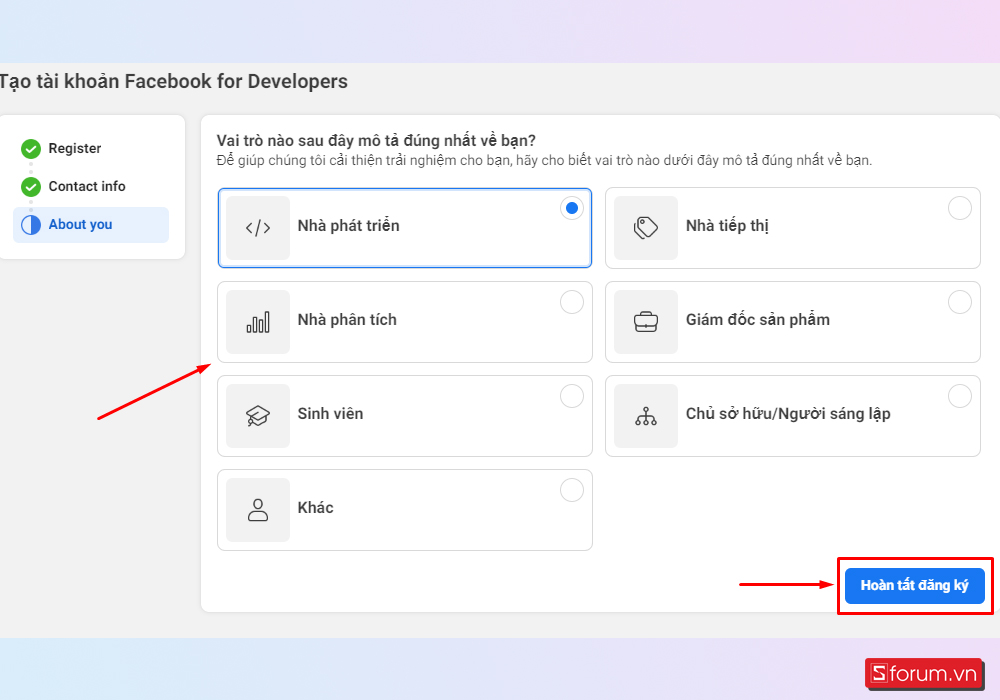Click the code brackets developer icon

[258, 228]
